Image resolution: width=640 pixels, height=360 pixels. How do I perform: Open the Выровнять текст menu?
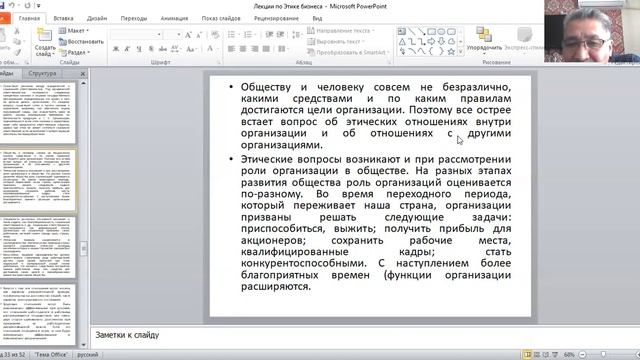click(336, 41)
